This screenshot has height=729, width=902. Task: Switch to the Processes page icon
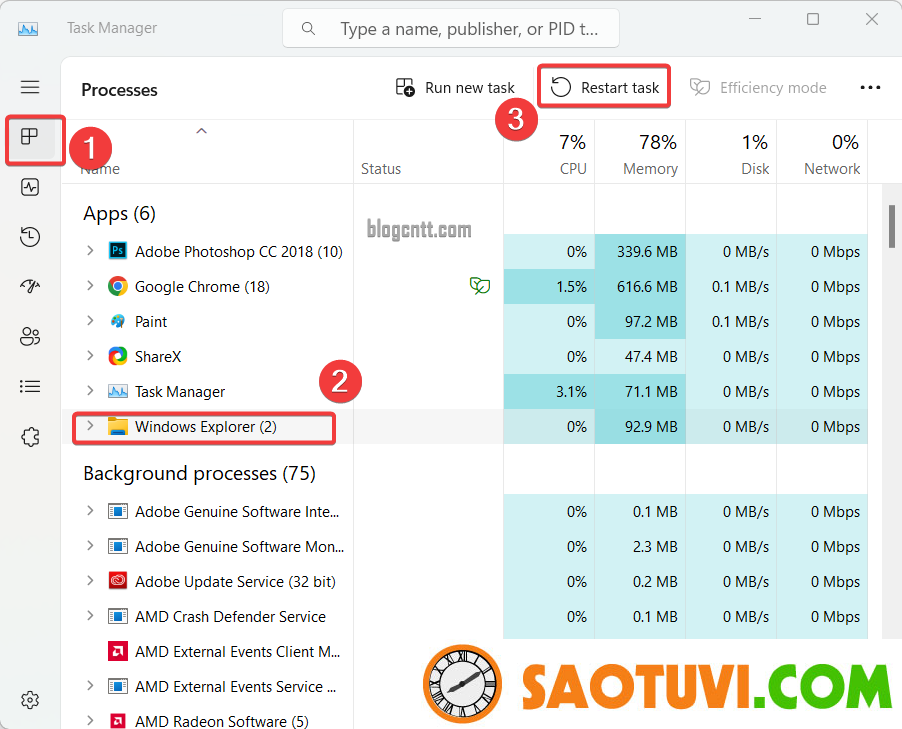(x=29, y=137)
